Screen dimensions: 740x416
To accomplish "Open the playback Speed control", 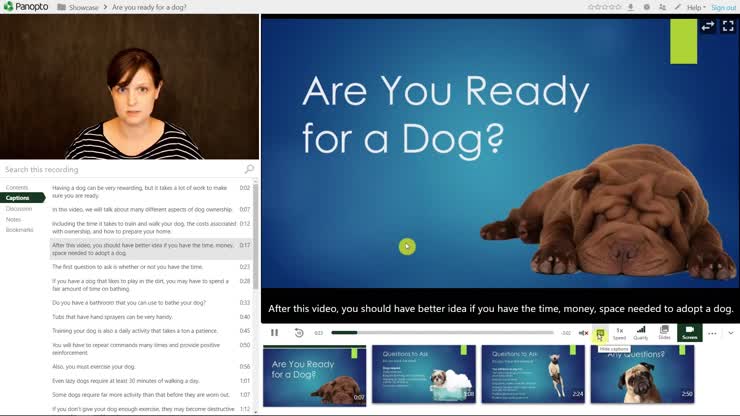I will click(619, 333).
